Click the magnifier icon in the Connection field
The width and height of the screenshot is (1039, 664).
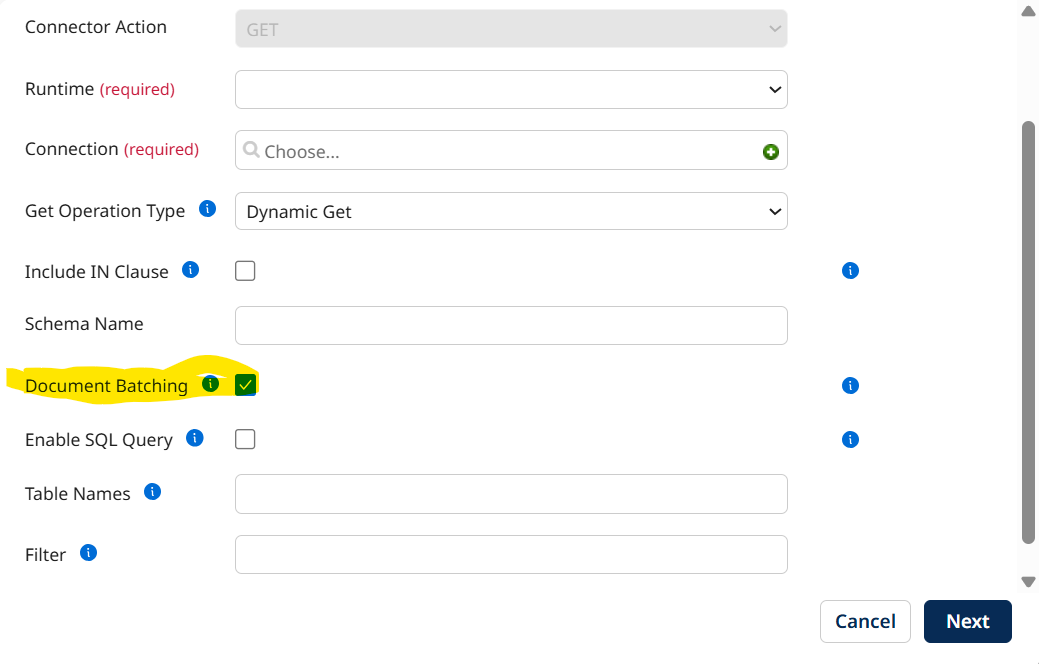click(x=252, y=149)
